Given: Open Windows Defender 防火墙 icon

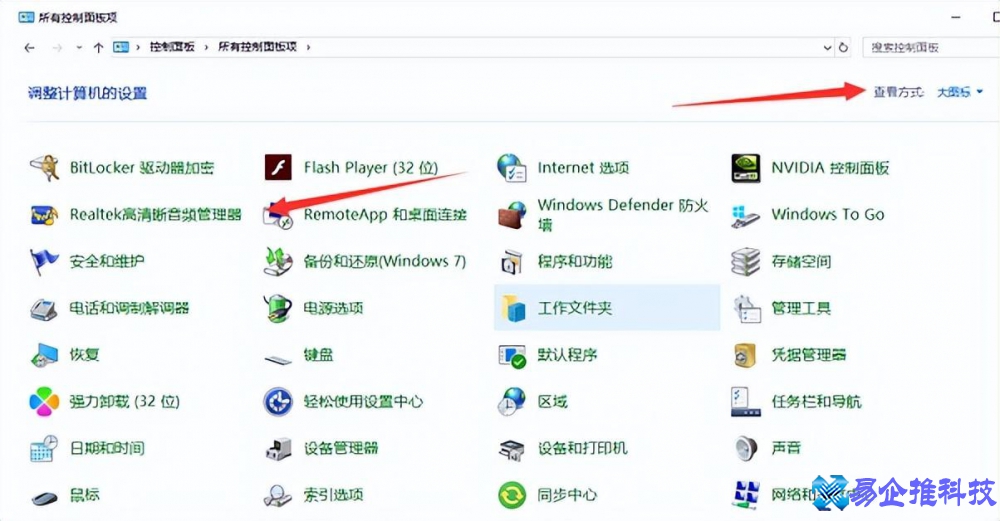Looking at the screenshot, I should (512, 215).
